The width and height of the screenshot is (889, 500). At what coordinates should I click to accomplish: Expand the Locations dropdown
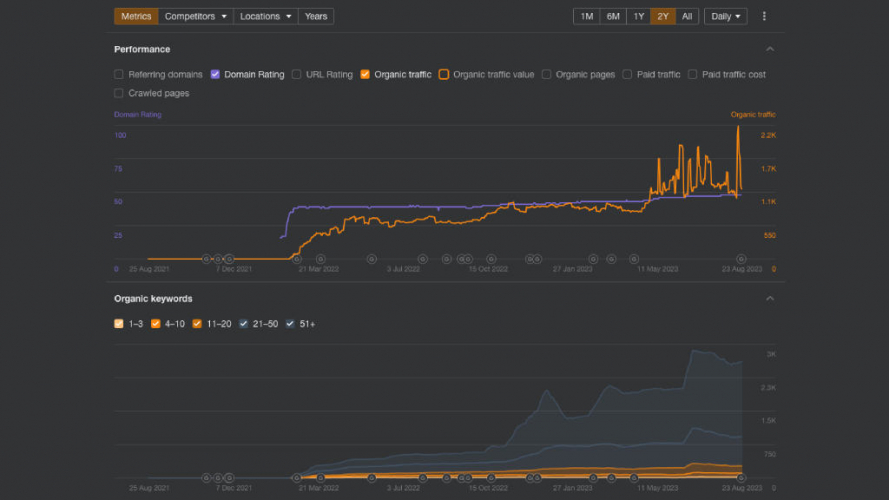(266, 16)
